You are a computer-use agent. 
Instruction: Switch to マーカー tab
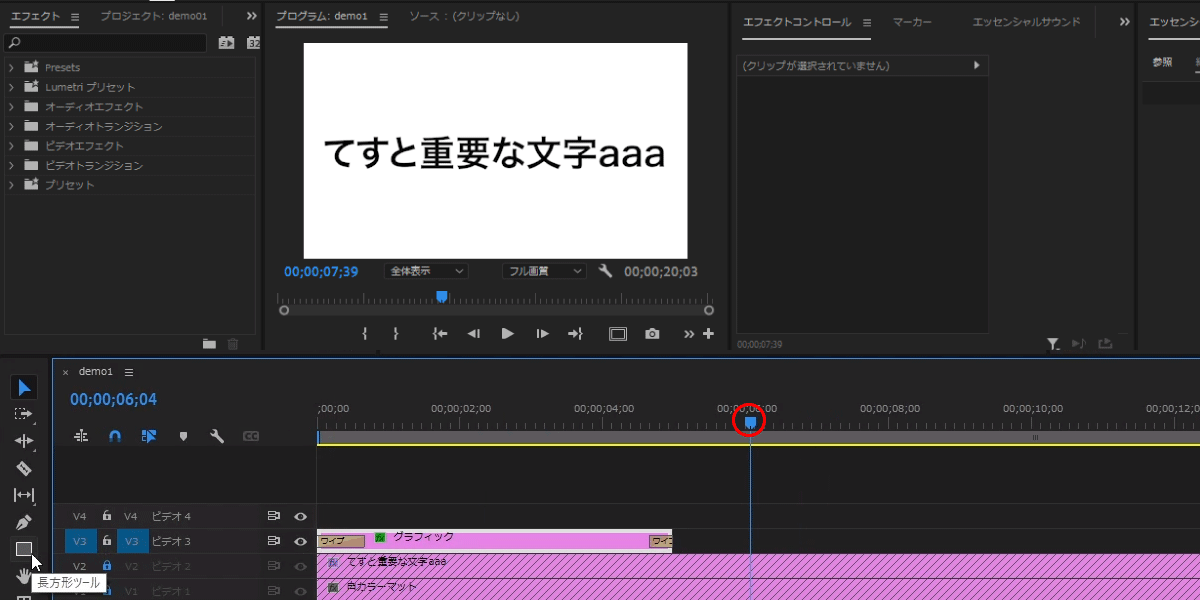click(x=912, y=21)
